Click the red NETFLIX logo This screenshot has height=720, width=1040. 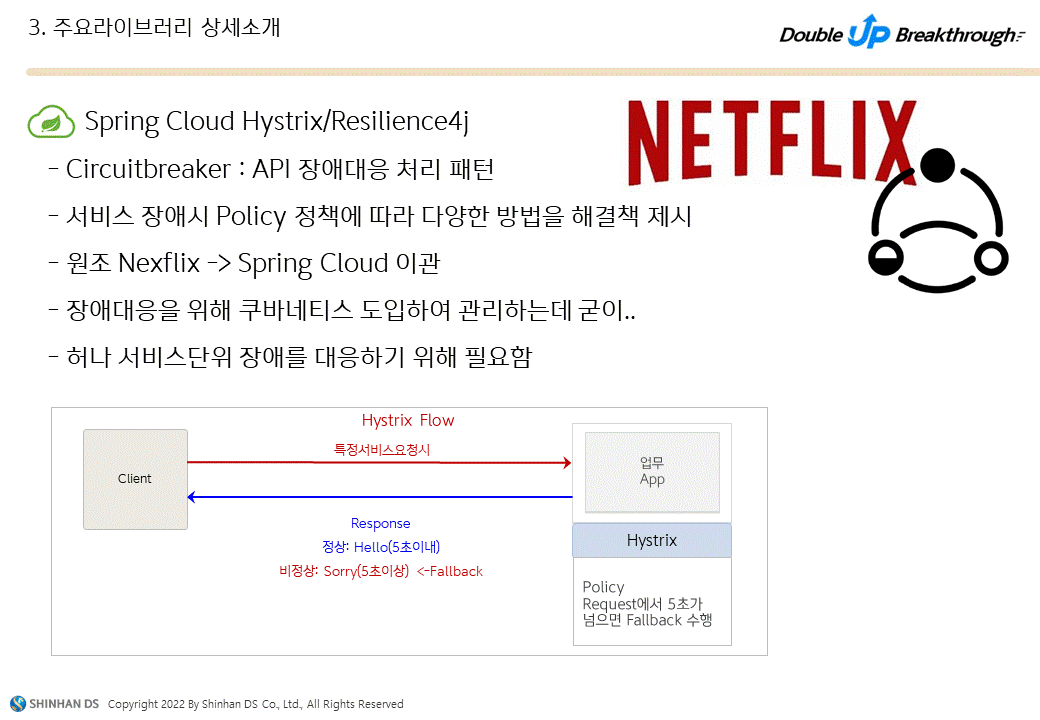pos(772,142)
